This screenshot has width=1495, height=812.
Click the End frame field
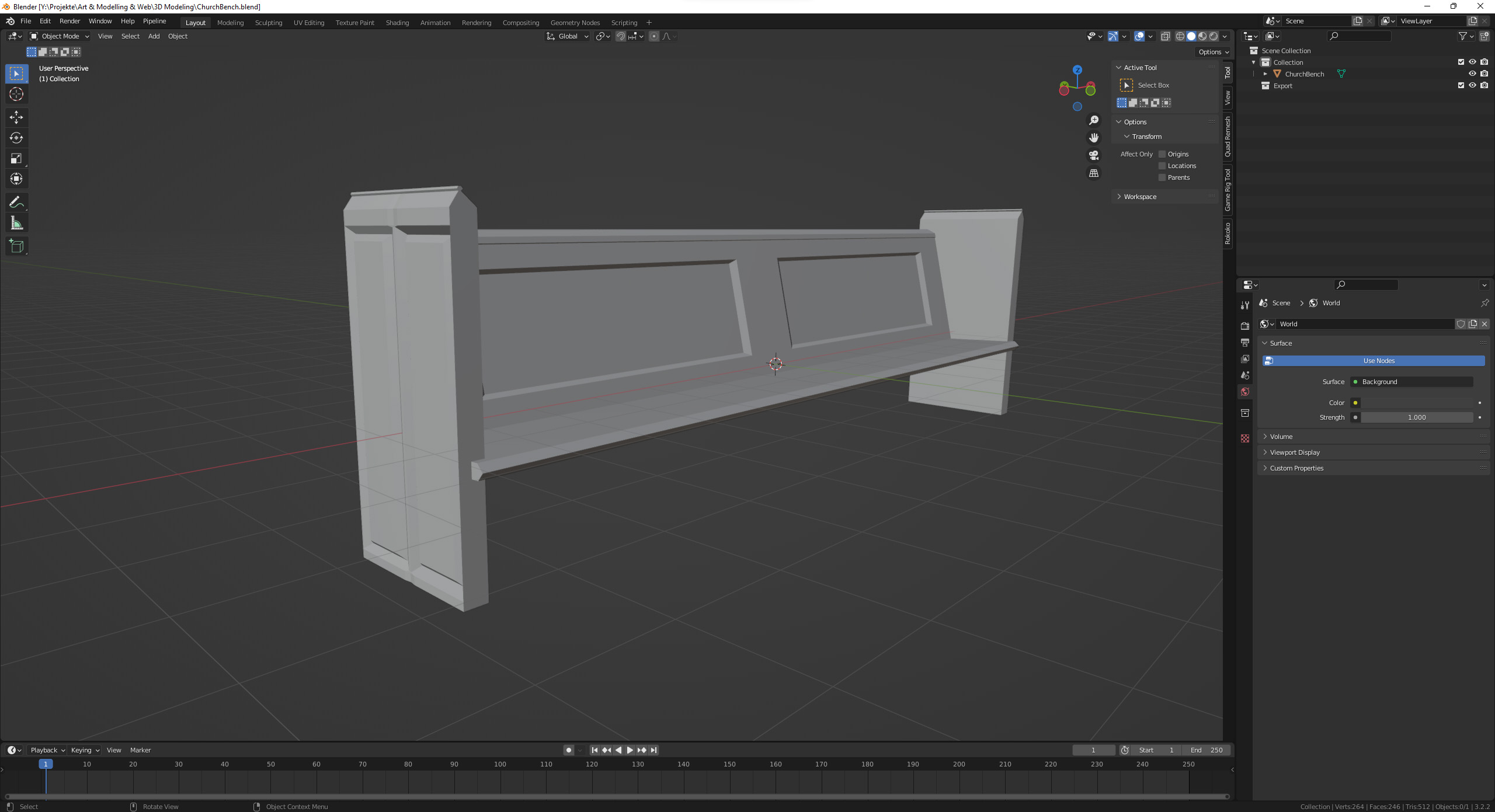pyautogui.click(x=1206, y=750)
